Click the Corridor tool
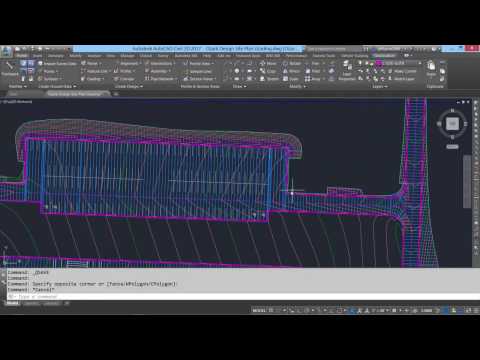Viewport: 480px width, 360px height. [x=124, y=79]
